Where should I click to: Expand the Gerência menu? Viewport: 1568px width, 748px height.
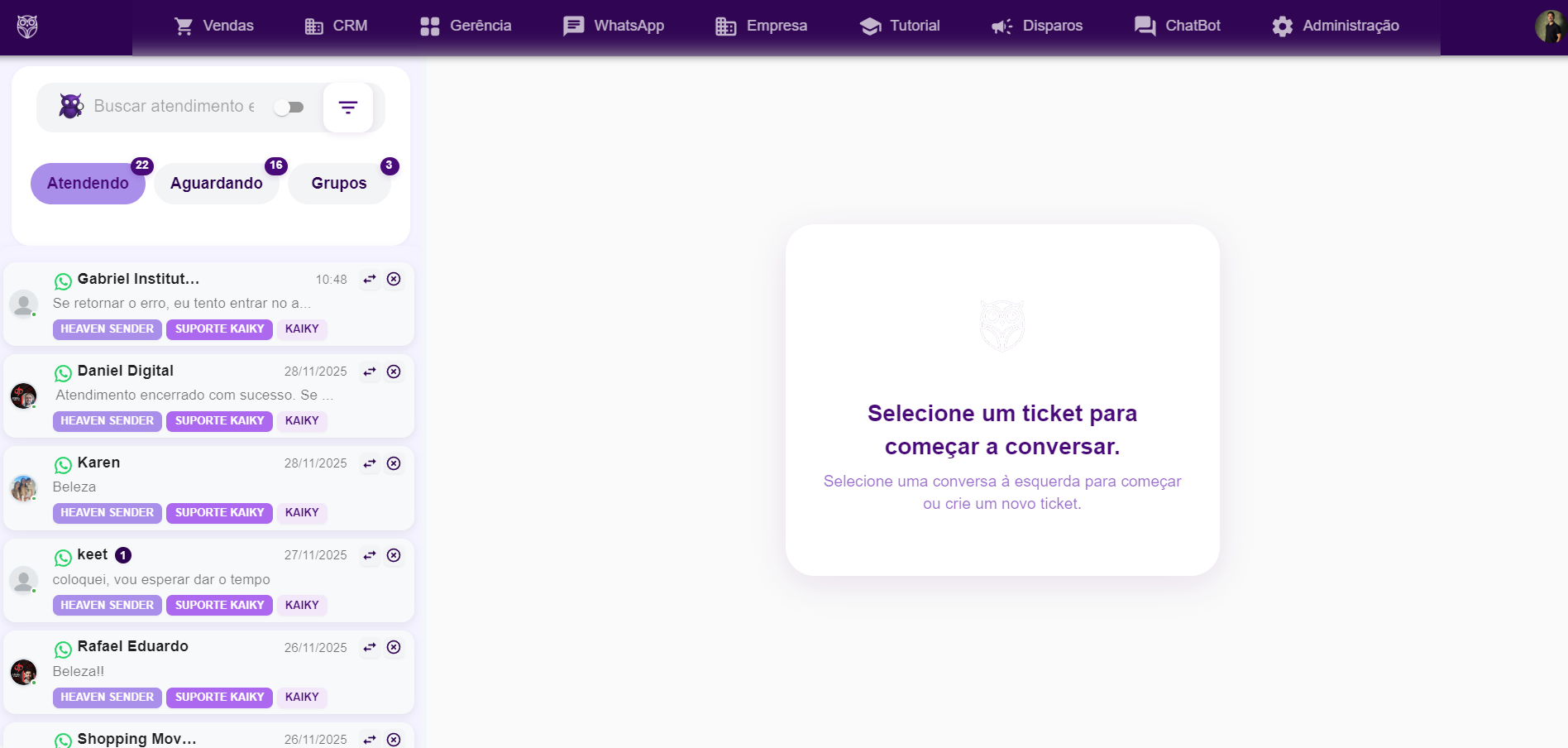pos(466,26)
